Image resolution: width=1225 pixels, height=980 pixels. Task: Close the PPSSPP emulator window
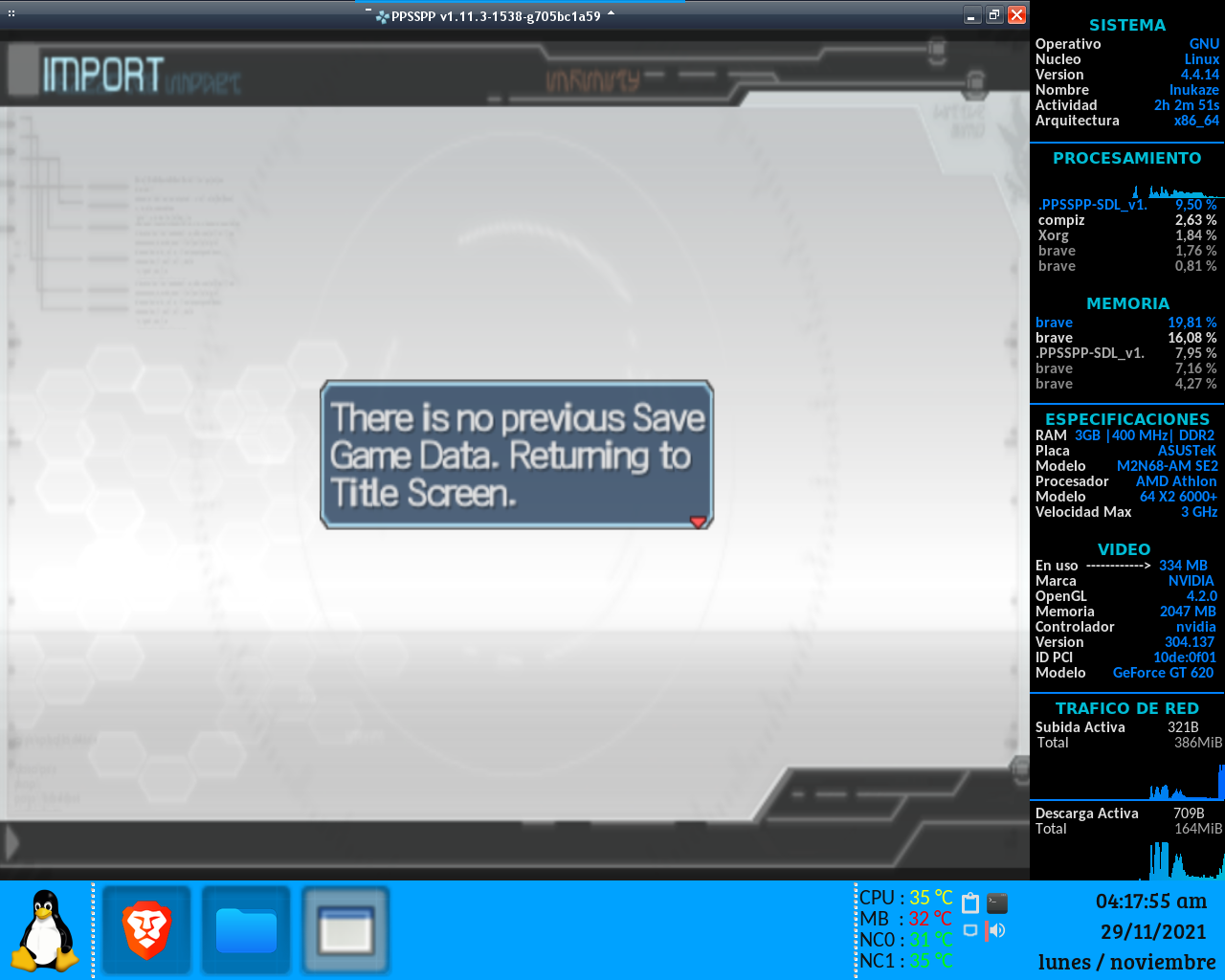(x=1016, y=15)
